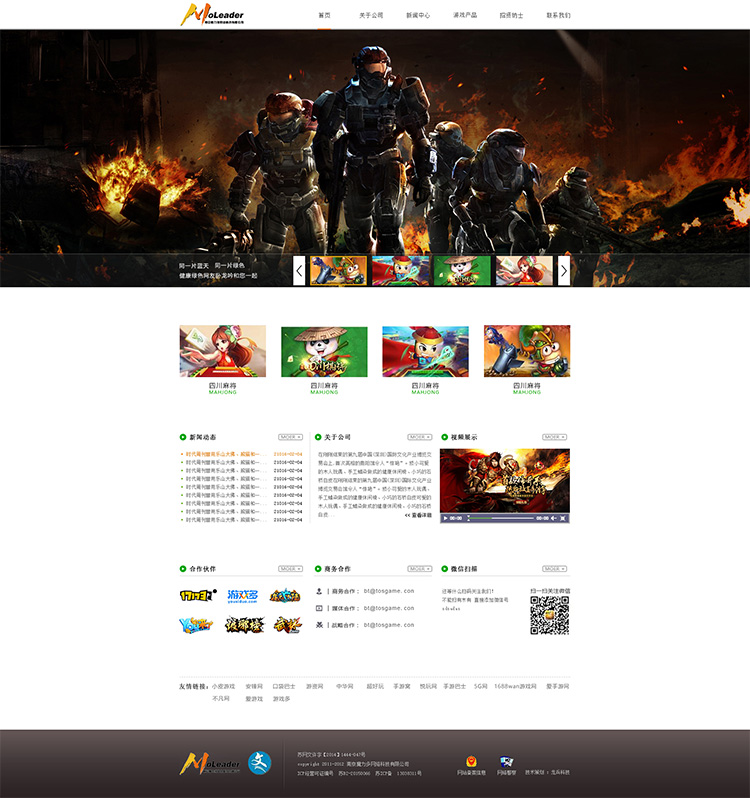The image size is (750, 798).
Task: Click the 网络警察 police badge icon in footer
Action: (506, 762)
